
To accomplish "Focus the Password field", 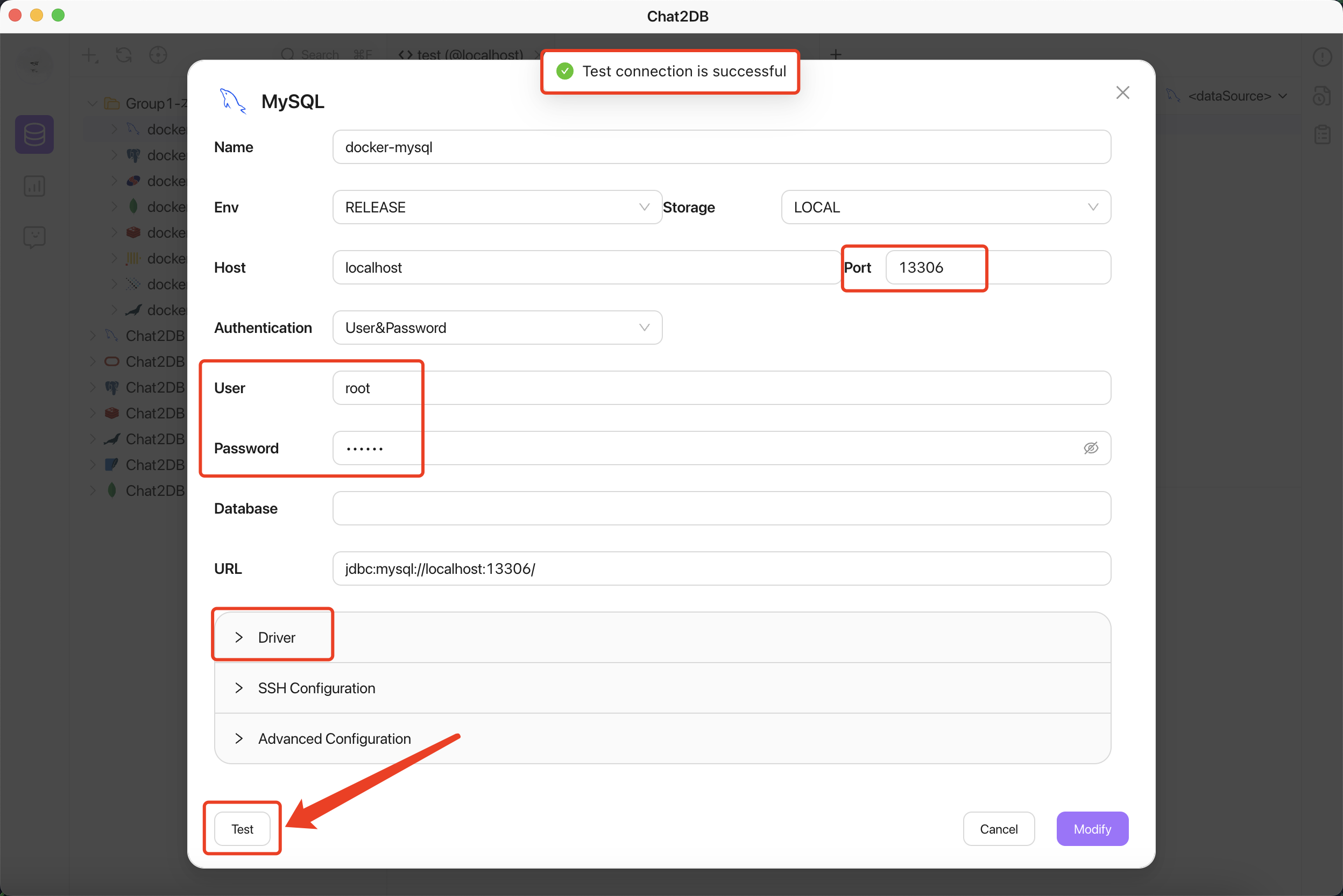I will (x=722, y=448).
